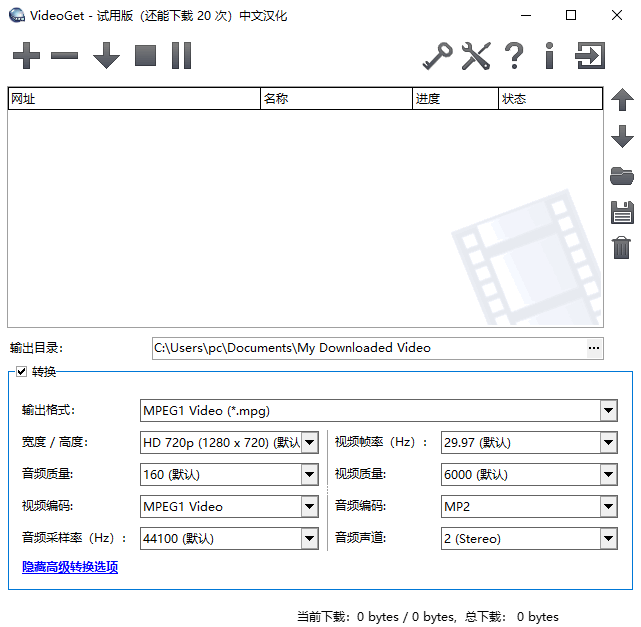641x627 pixels.
Task: Click the VideoGet app icon in title bar
Action: coord(17,16)
